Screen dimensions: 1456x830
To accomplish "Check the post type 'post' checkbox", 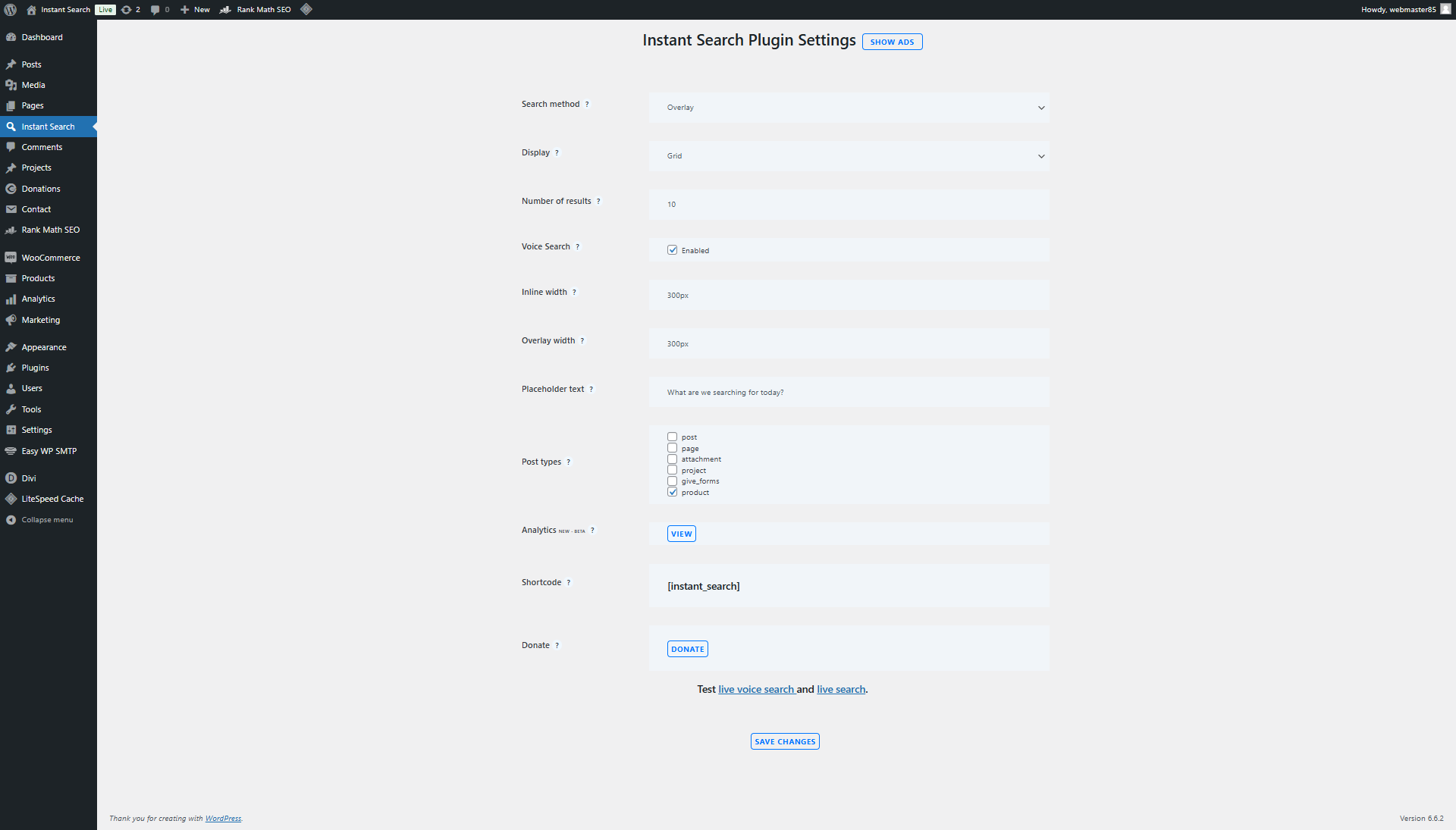I will click(x=672, y=437).
